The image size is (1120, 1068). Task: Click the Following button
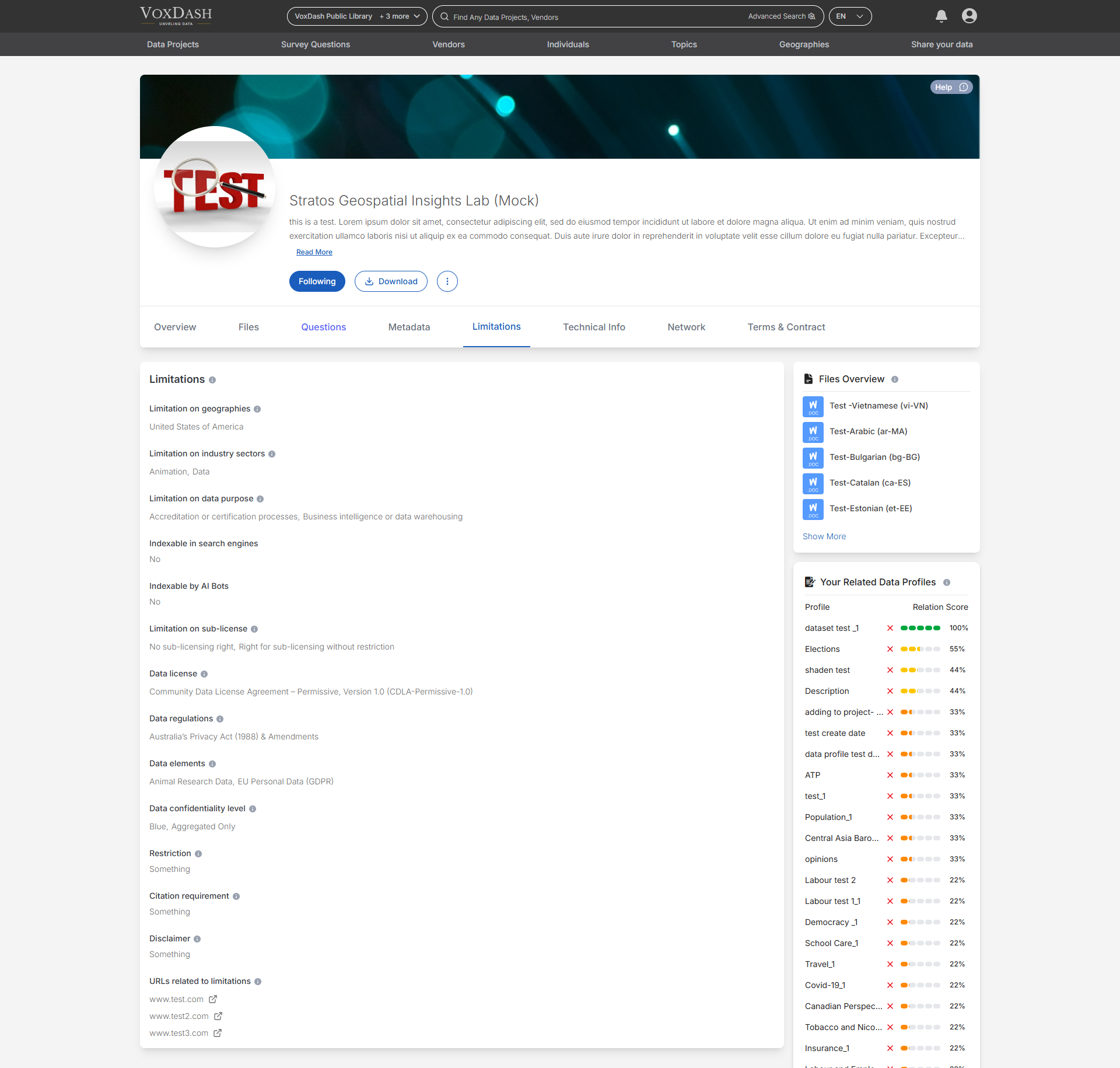317,281
